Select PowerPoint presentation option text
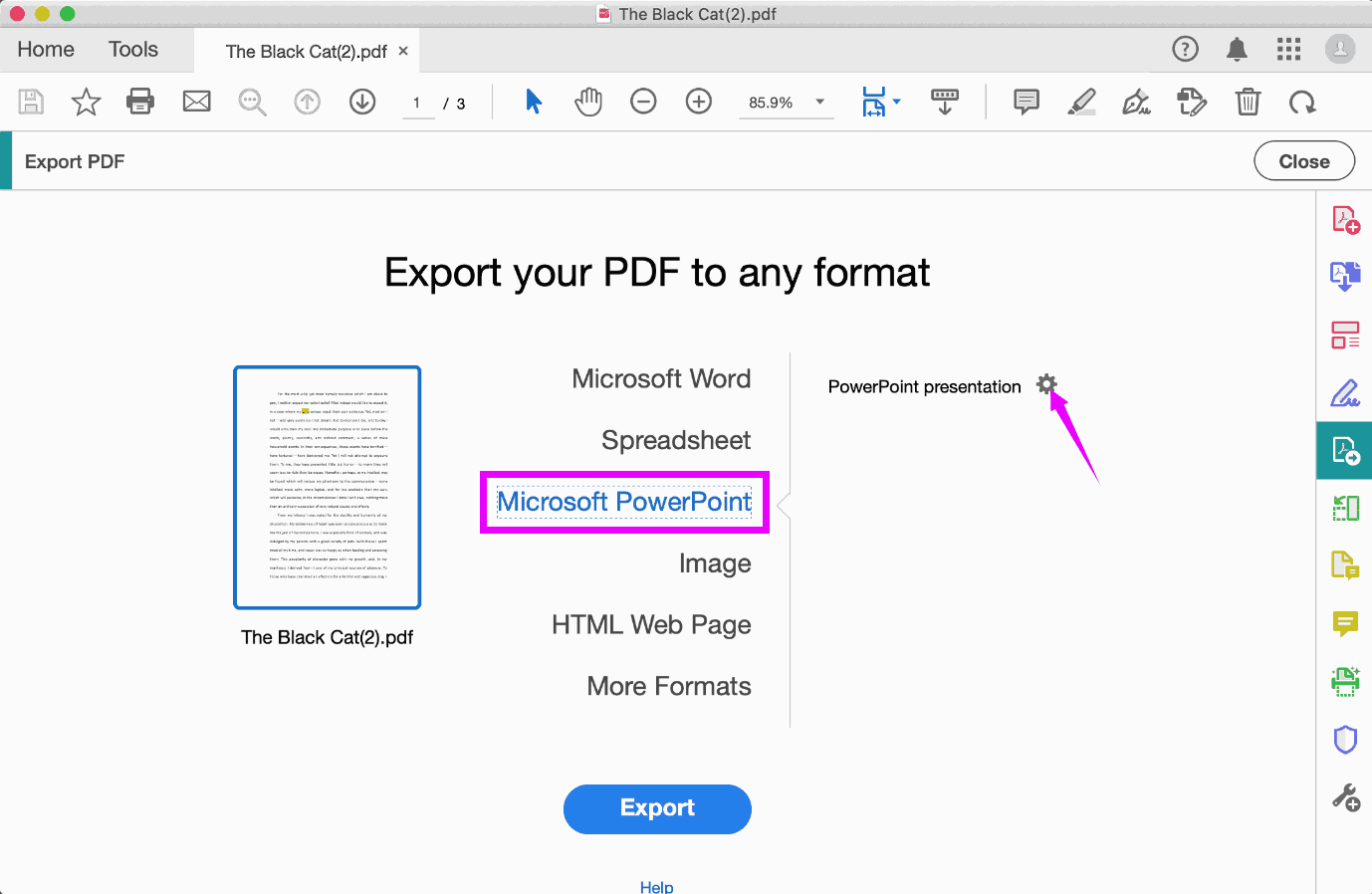This screenshot has width=1372, height=894. 925,386
